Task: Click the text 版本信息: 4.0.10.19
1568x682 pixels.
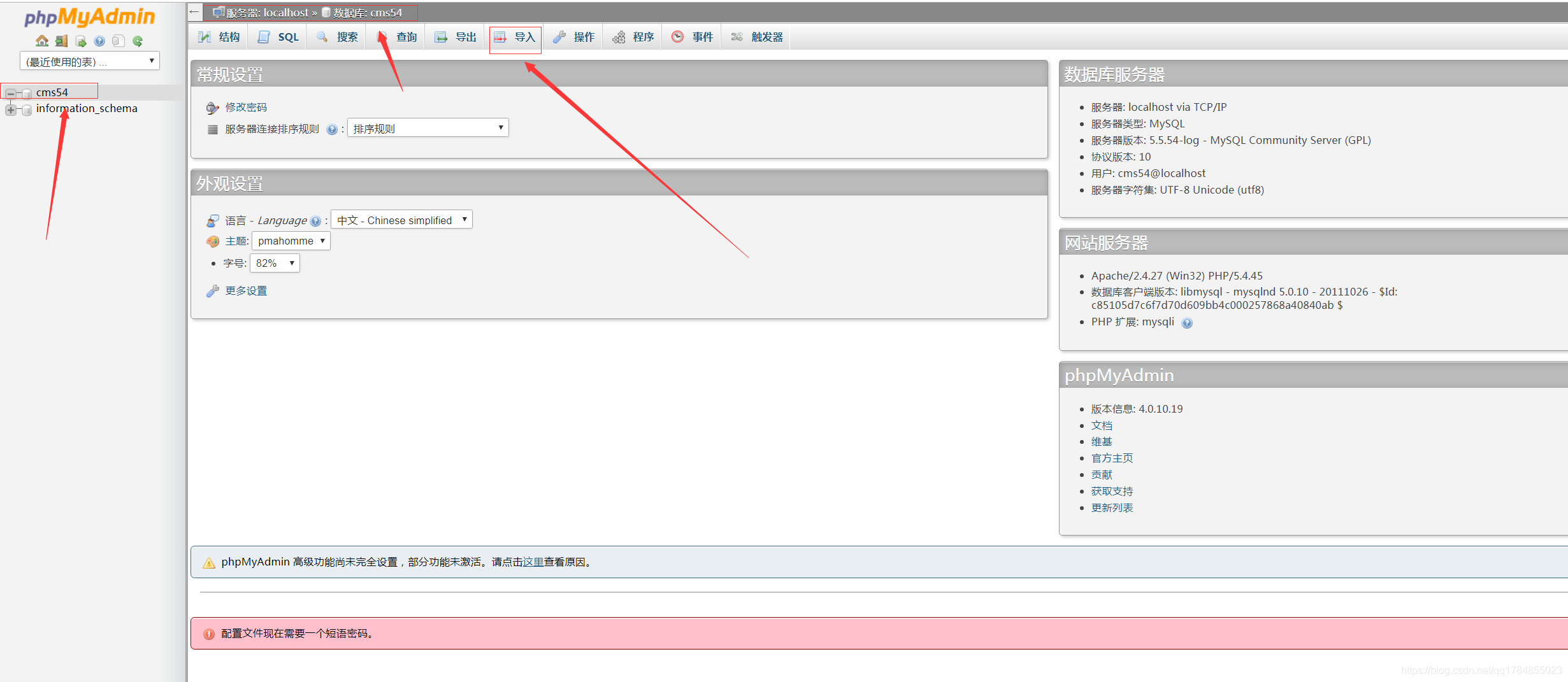Action: [x=1137, y=409]
